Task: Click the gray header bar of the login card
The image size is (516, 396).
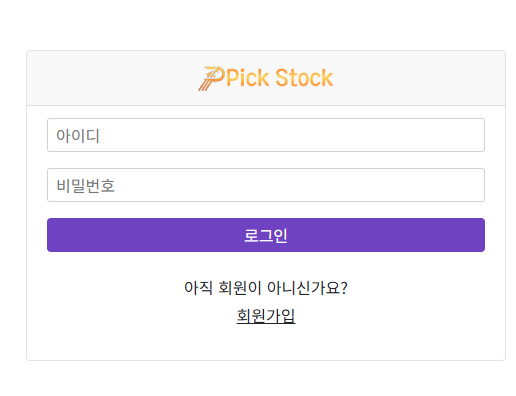Action: tap(266, 78)
